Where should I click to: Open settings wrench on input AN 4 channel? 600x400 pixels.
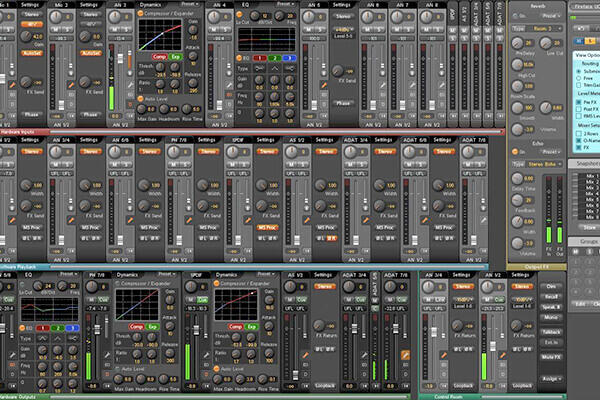tap(229, 85)
